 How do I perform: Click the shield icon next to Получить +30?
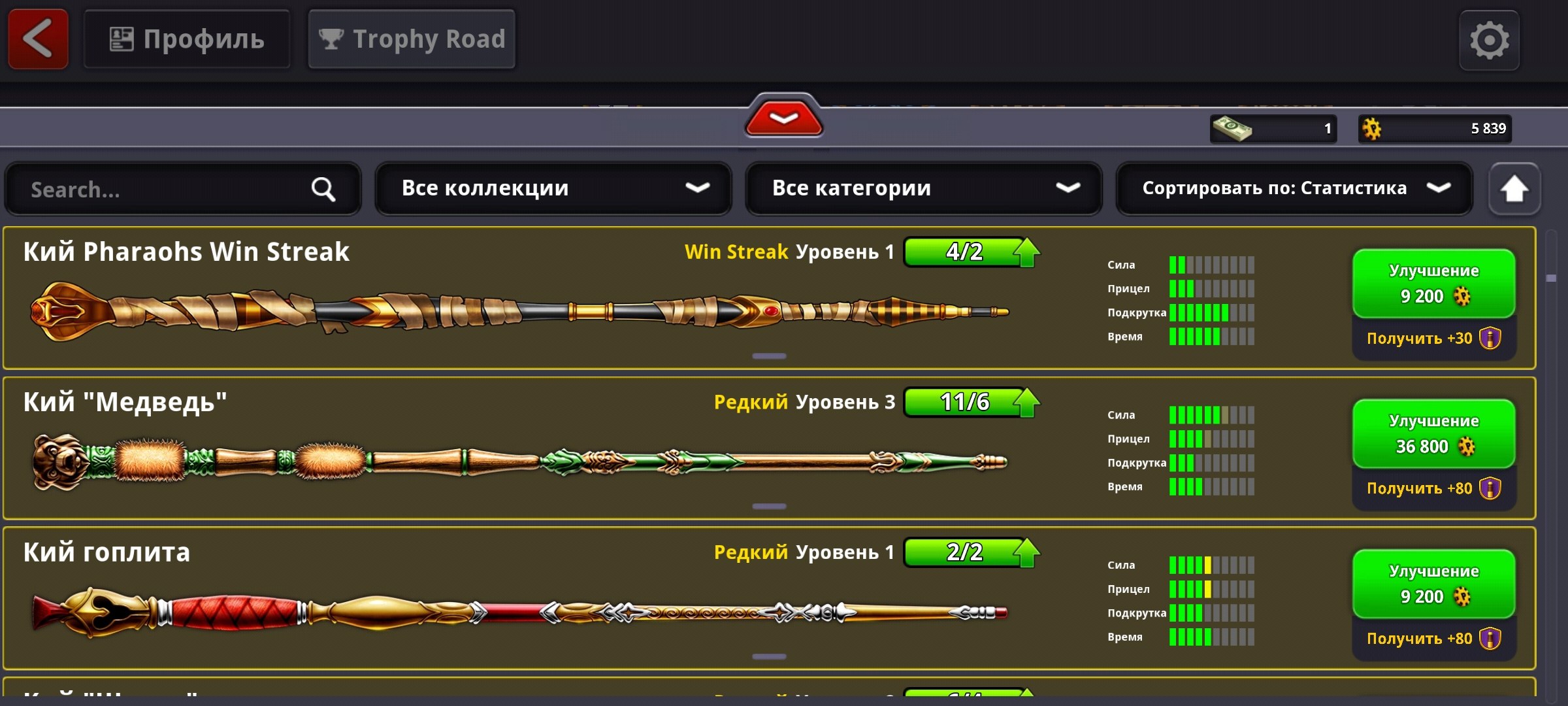[x=1490, y=338]
